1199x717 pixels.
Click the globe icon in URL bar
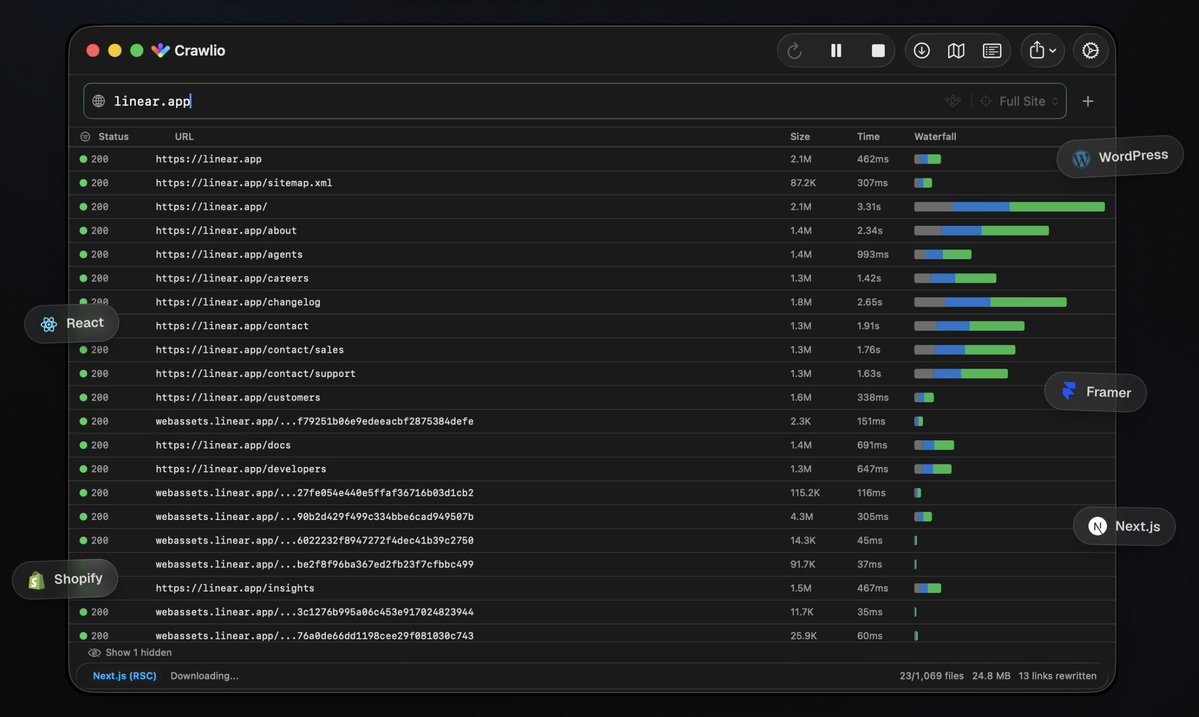(x=99, y=101)
